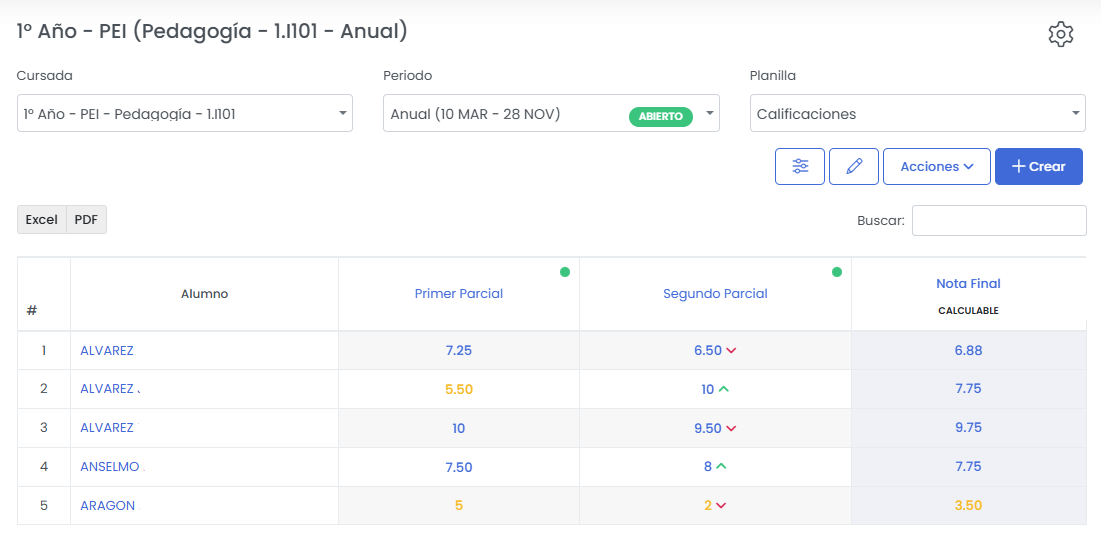The width and height of the screenshot is (1101, 535).
Task: Click the green dot on Primer Parcial
Action: coord(565,272)
